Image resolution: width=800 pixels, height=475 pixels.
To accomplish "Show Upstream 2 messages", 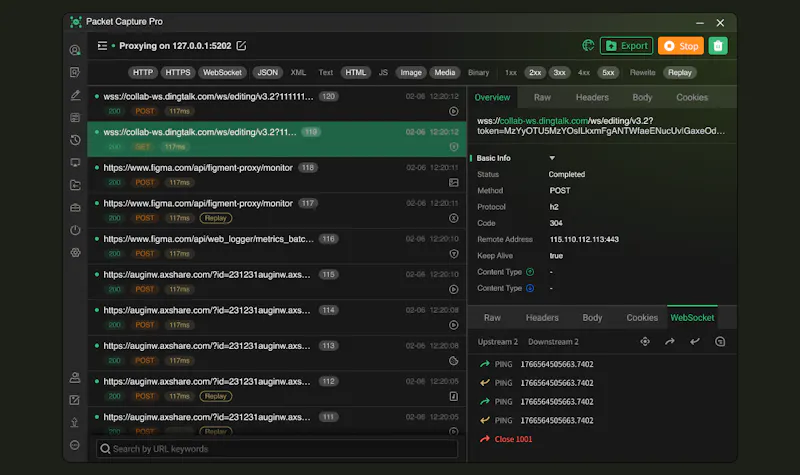I will coord(497,342).
